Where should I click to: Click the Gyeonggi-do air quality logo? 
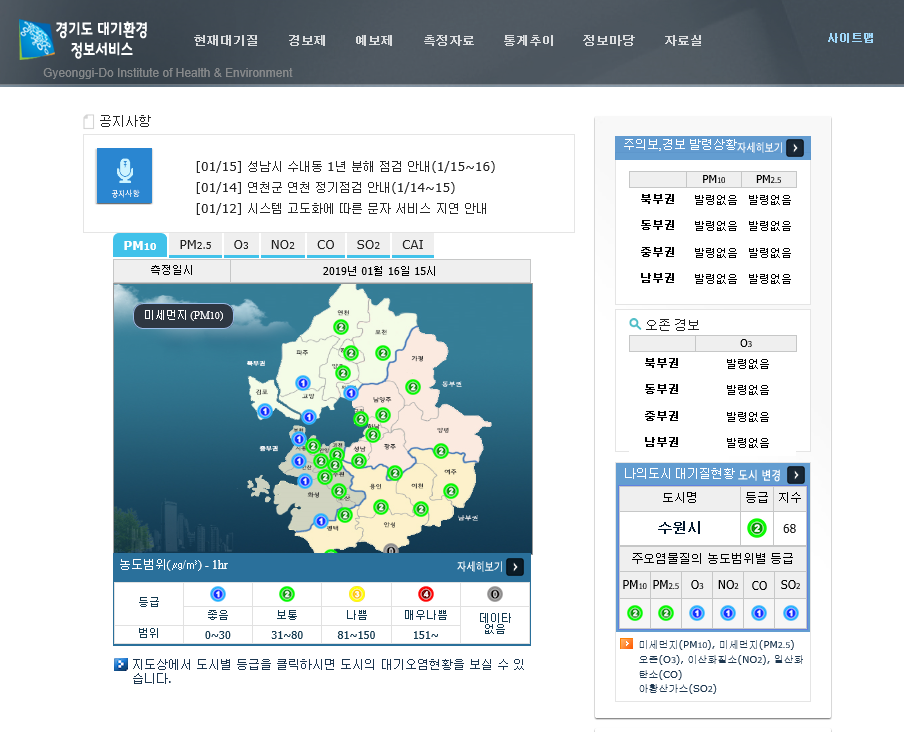(83, 40)
